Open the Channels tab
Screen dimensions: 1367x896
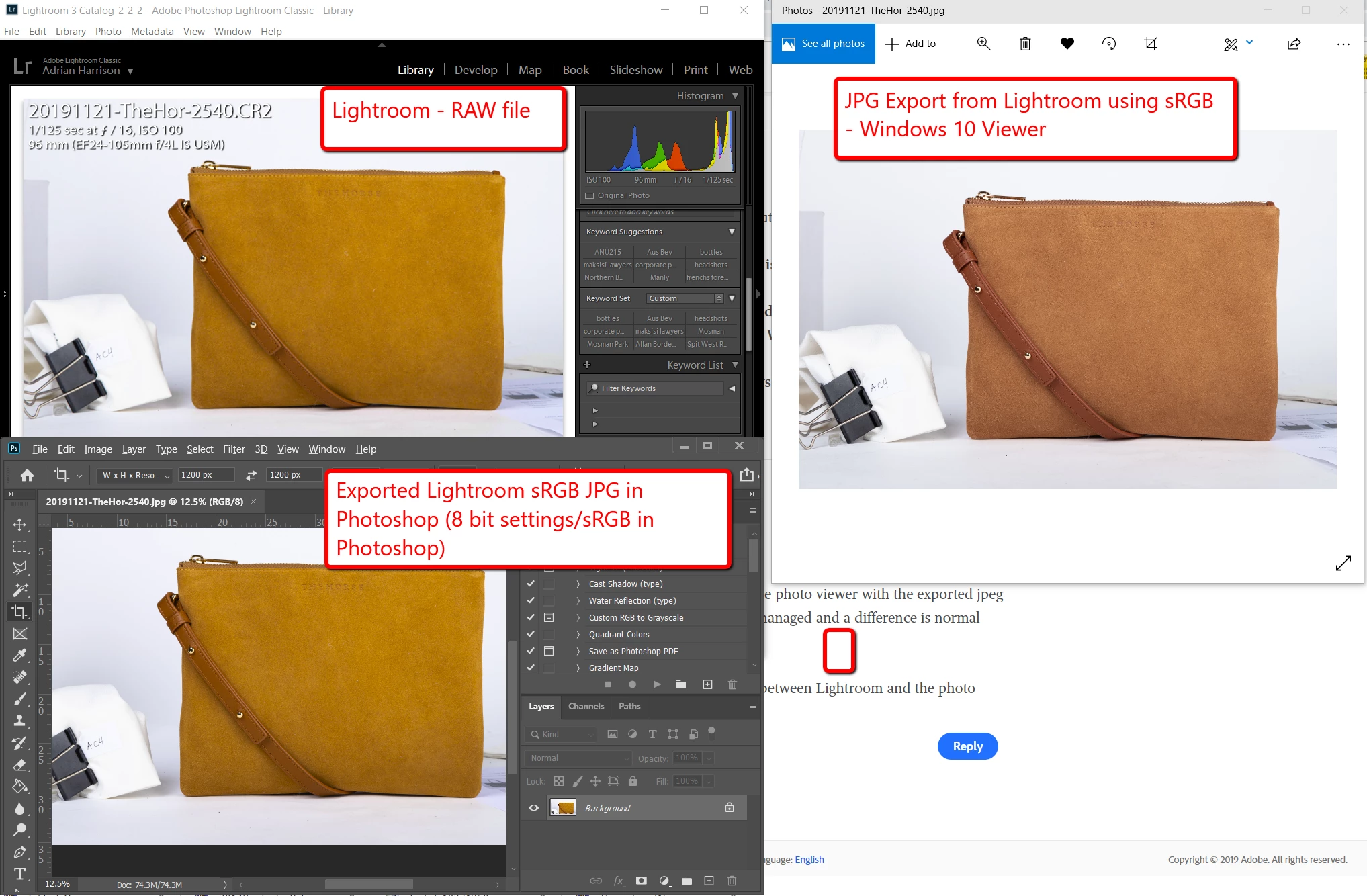pyautogui.click(x=586, y=706)
